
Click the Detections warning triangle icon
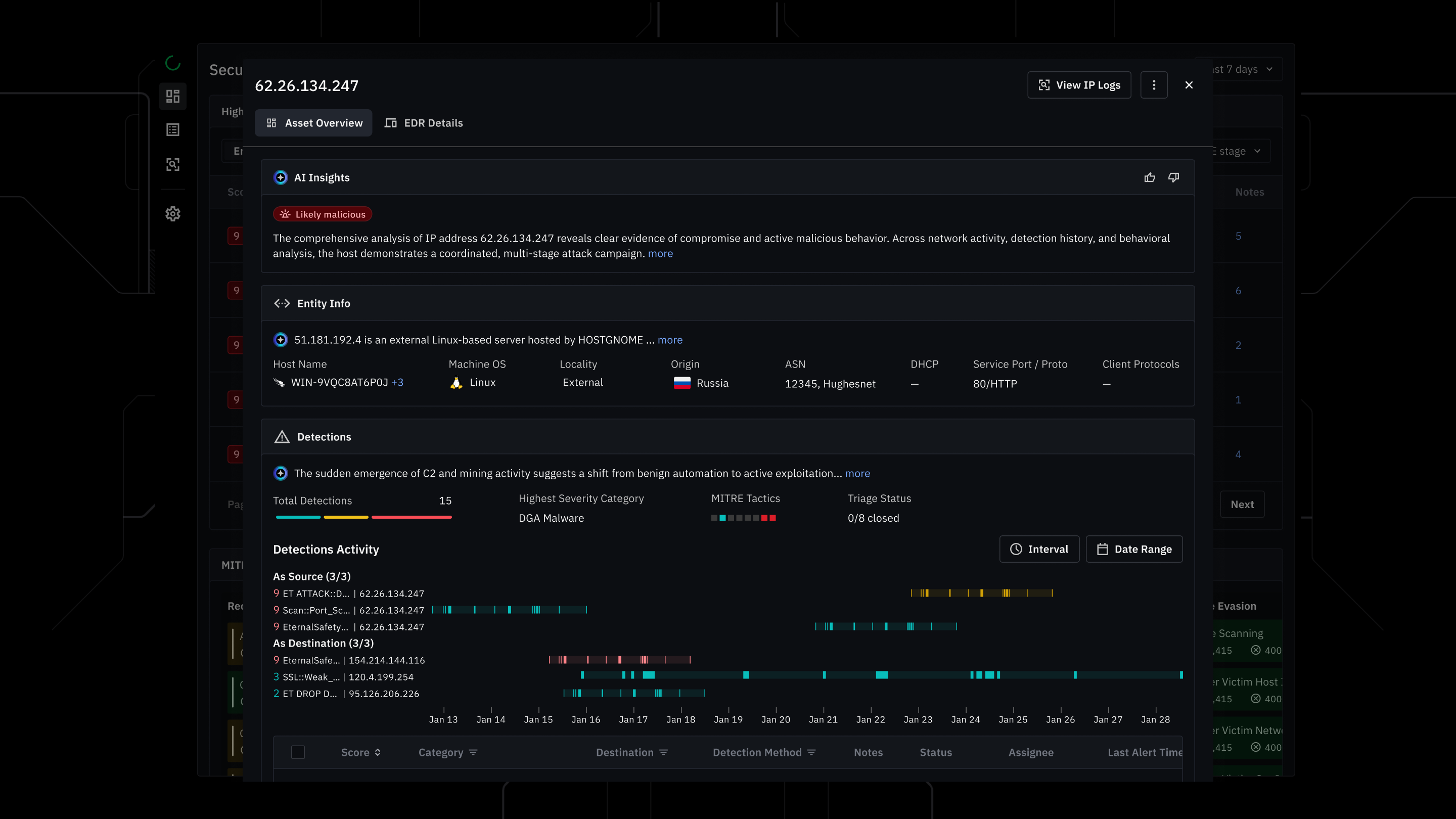coord(282,437)
